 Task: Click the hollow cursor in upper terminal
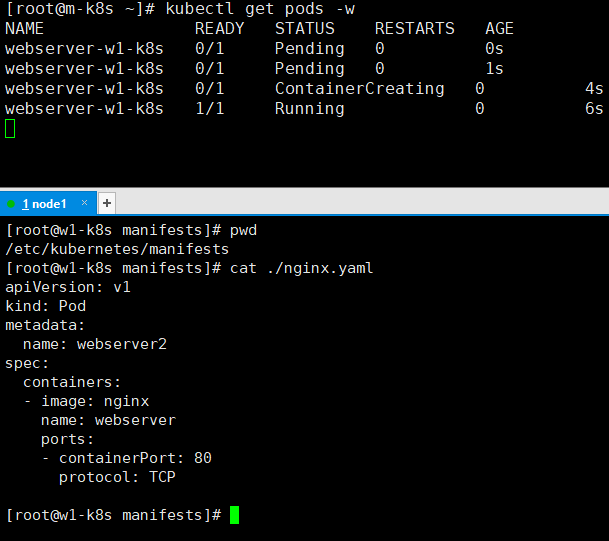pyautogui.click(x=10, y=129)
